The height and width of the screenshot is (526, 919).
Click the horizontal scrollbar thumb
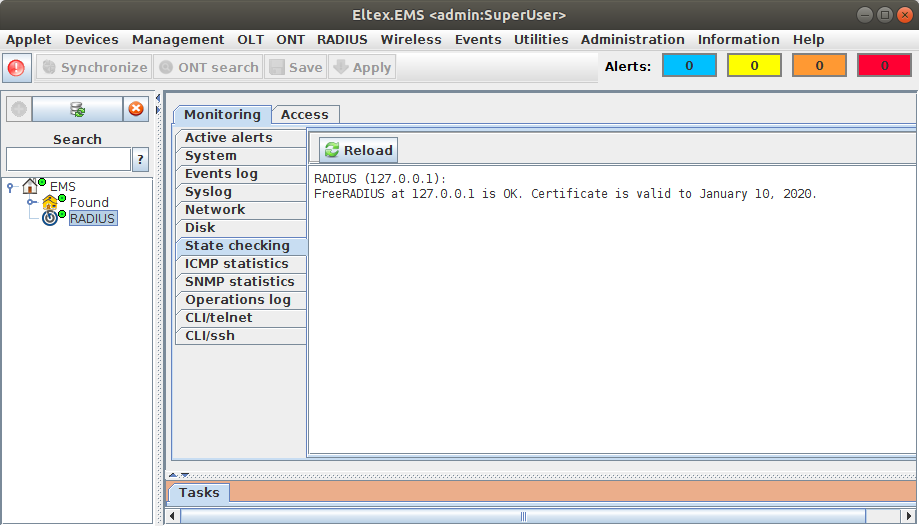pyautogui.click(x=523, y=516)
